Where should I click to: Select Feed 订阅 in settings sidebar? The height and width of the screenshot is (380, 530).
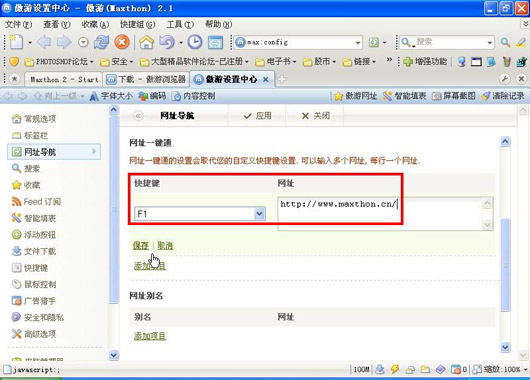click(x=36, y=202)
